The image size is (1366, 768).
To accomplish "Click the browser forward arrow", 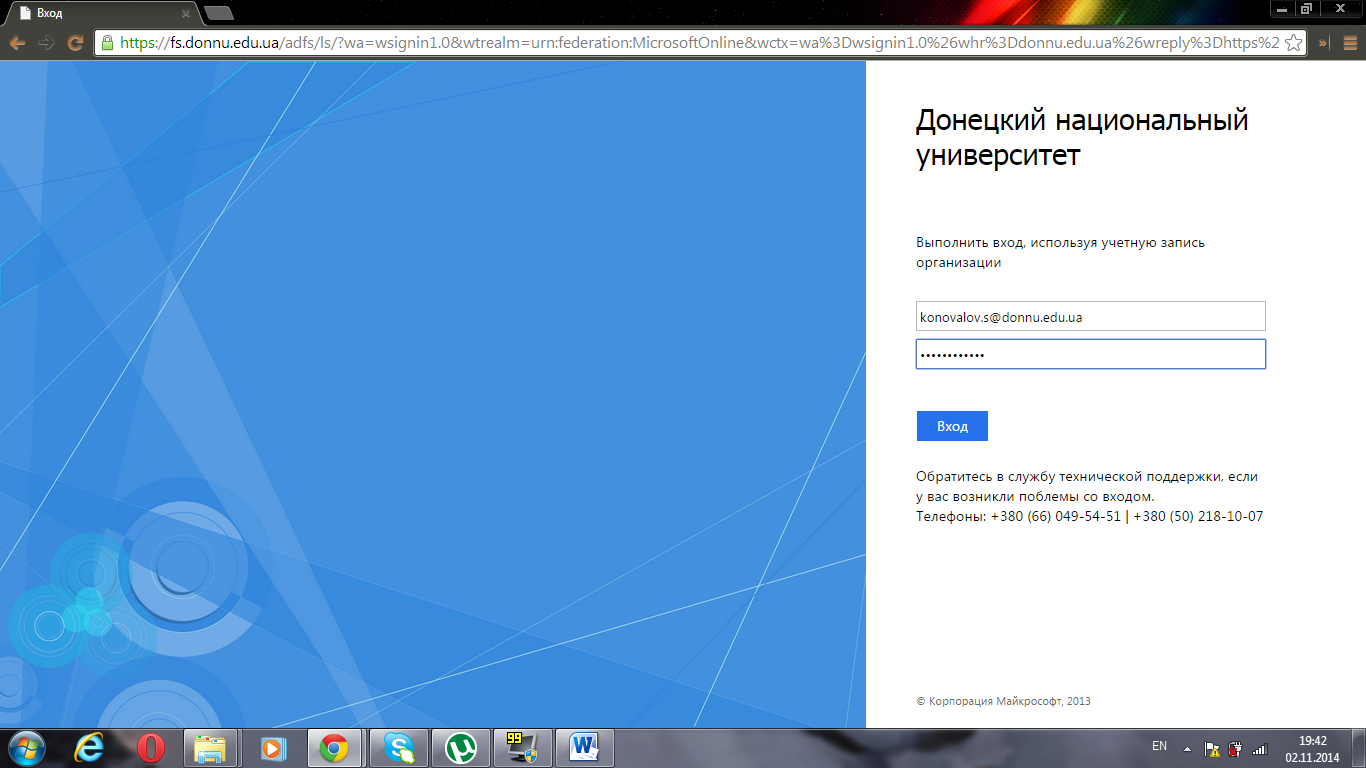I will (x=46, y=43).
